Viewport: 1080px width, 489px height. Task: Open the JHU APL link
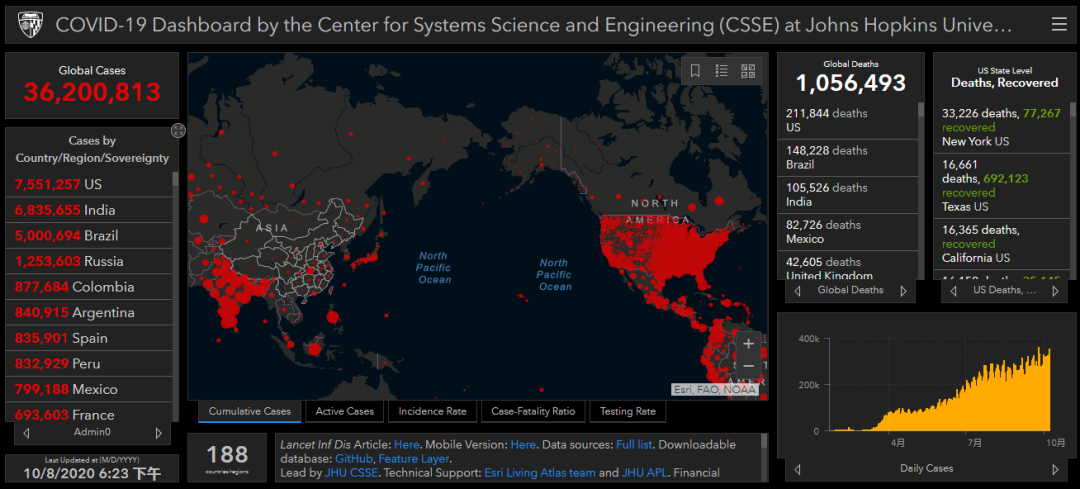(645, 472)
